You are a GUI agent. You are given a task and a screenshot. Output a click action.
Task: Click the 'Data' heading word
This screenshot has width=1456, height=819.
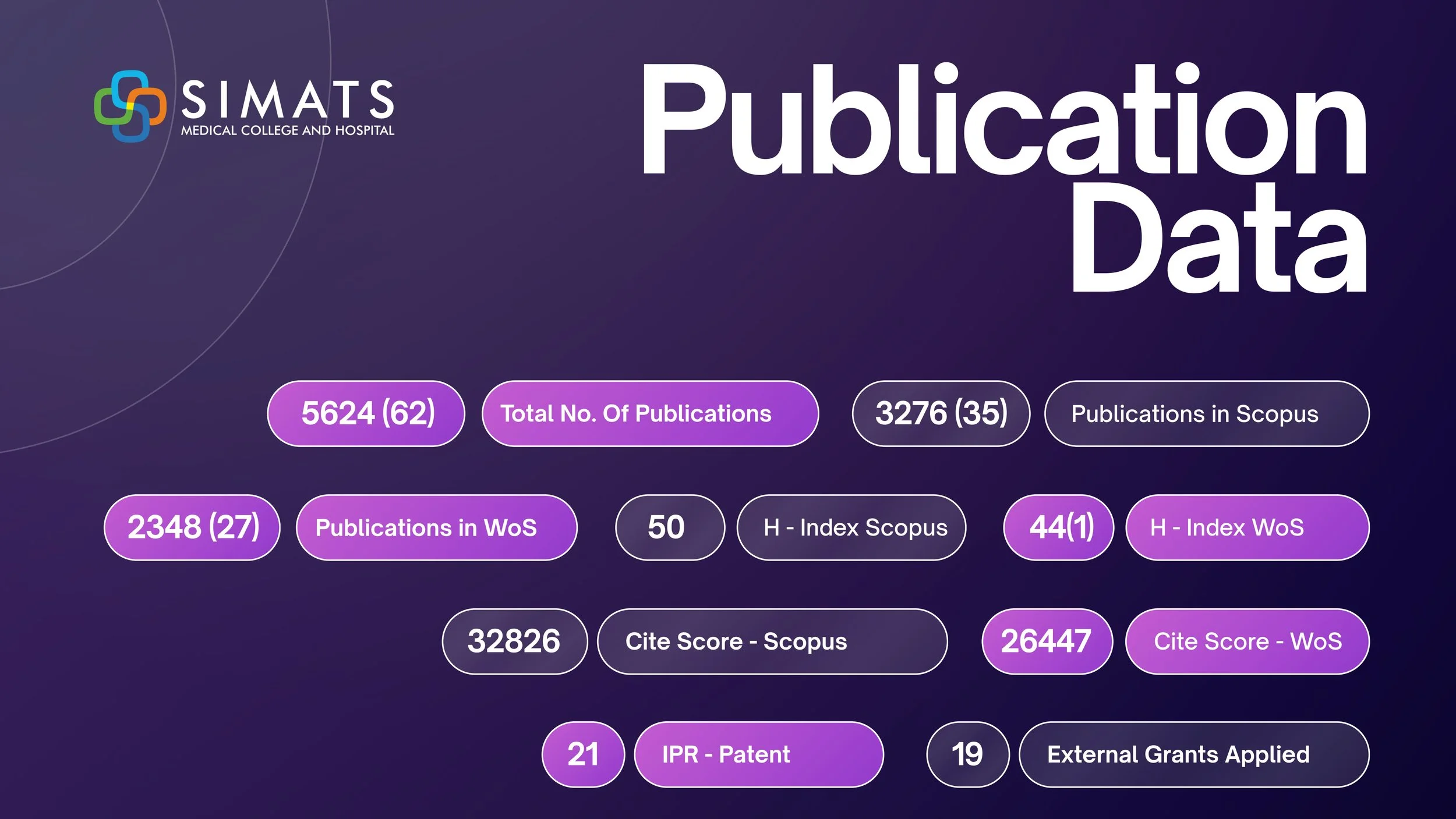[1219, 237]
